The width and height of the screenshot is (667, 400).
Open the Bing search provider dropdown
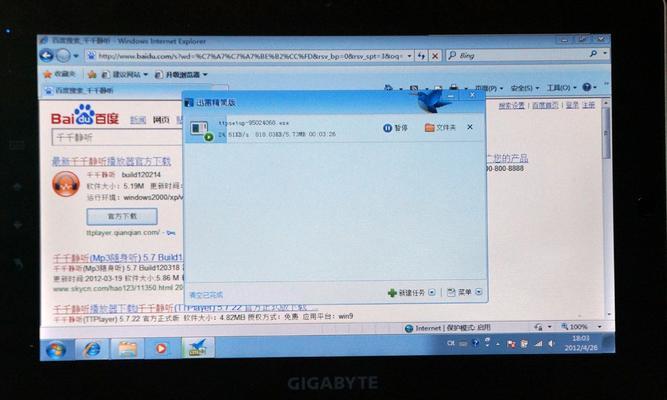coord(604,54)
